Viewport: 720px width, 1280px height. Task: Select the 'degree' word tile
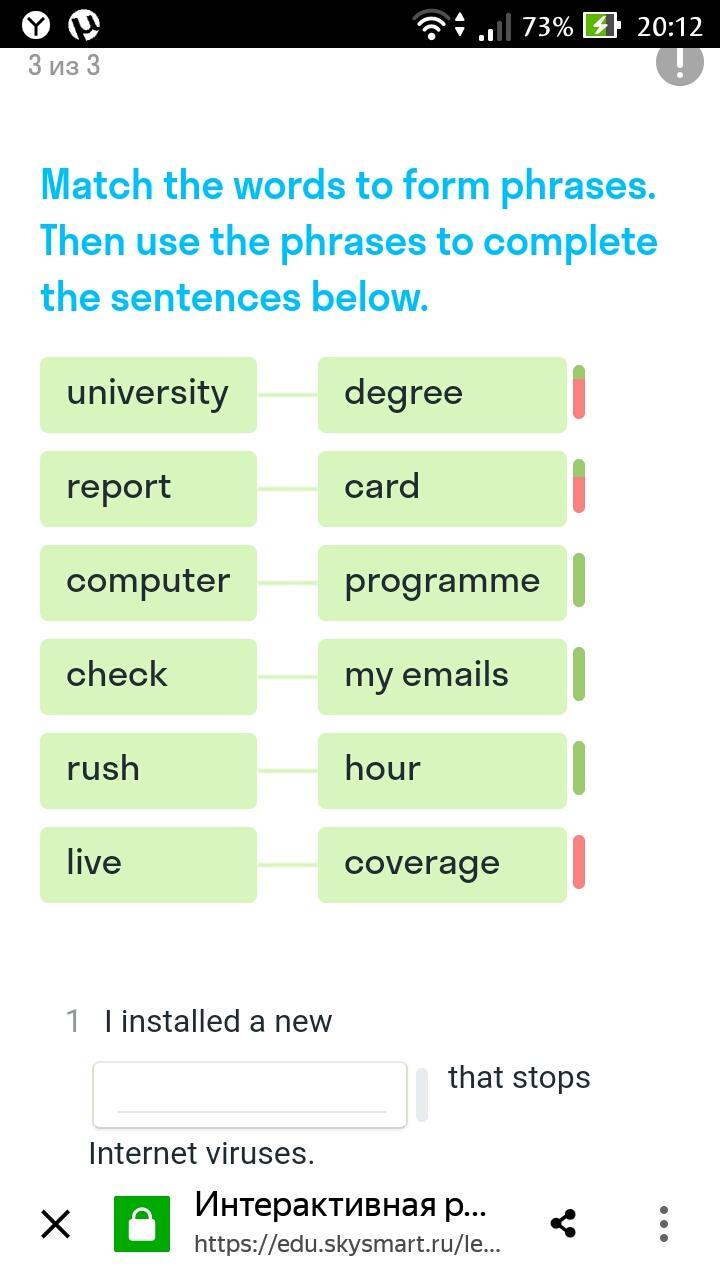(x=442, y=395)
